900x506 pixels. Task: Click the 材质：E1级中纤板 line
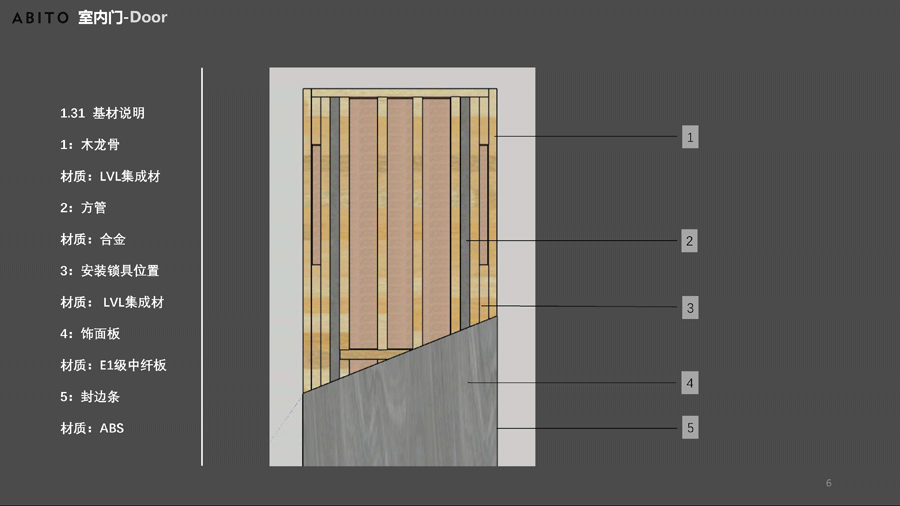click(113, 366)
